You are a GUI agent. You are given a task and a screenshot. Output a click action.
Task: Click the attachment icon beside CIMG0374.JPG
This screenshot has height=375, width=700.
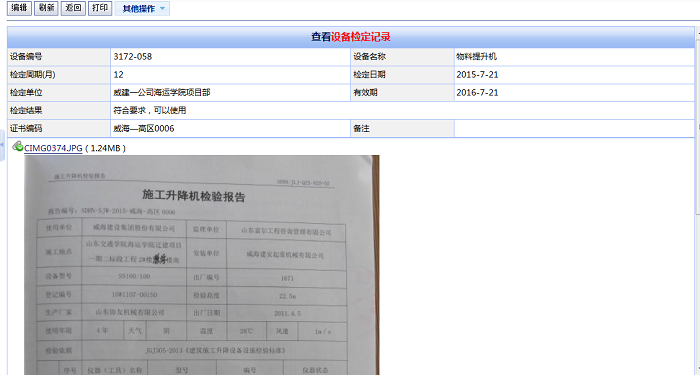[x=18, y=146]
